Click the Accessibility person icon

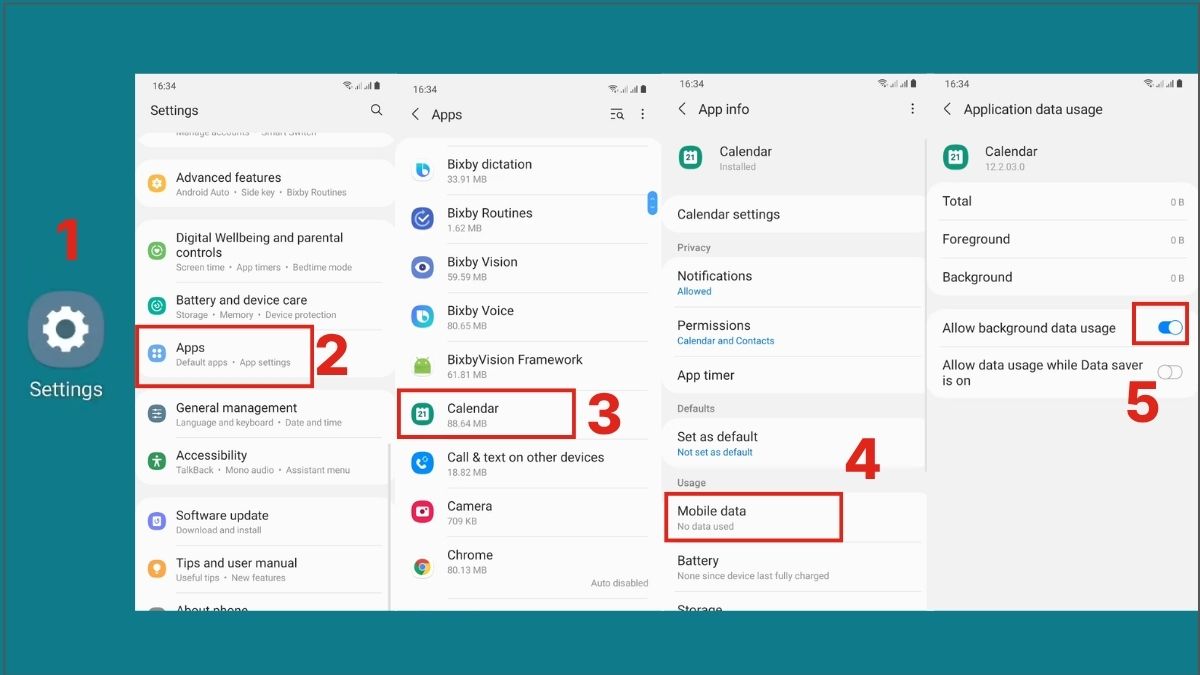tap(157, 461)
